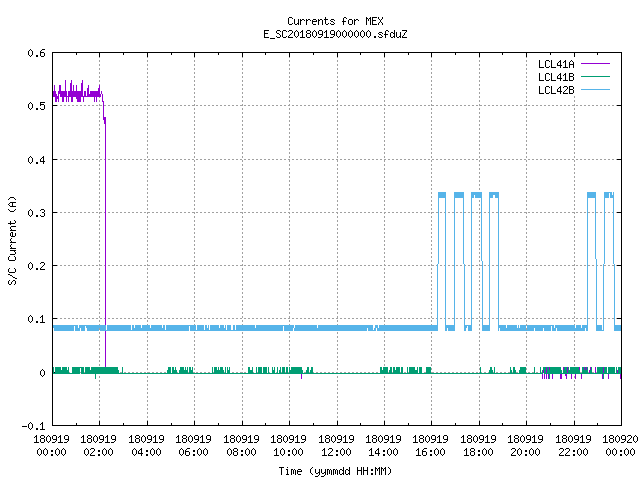Screen dimensions: 640x480
Task: Click the 16:00 x-axis time label
Action: point(431,452)
